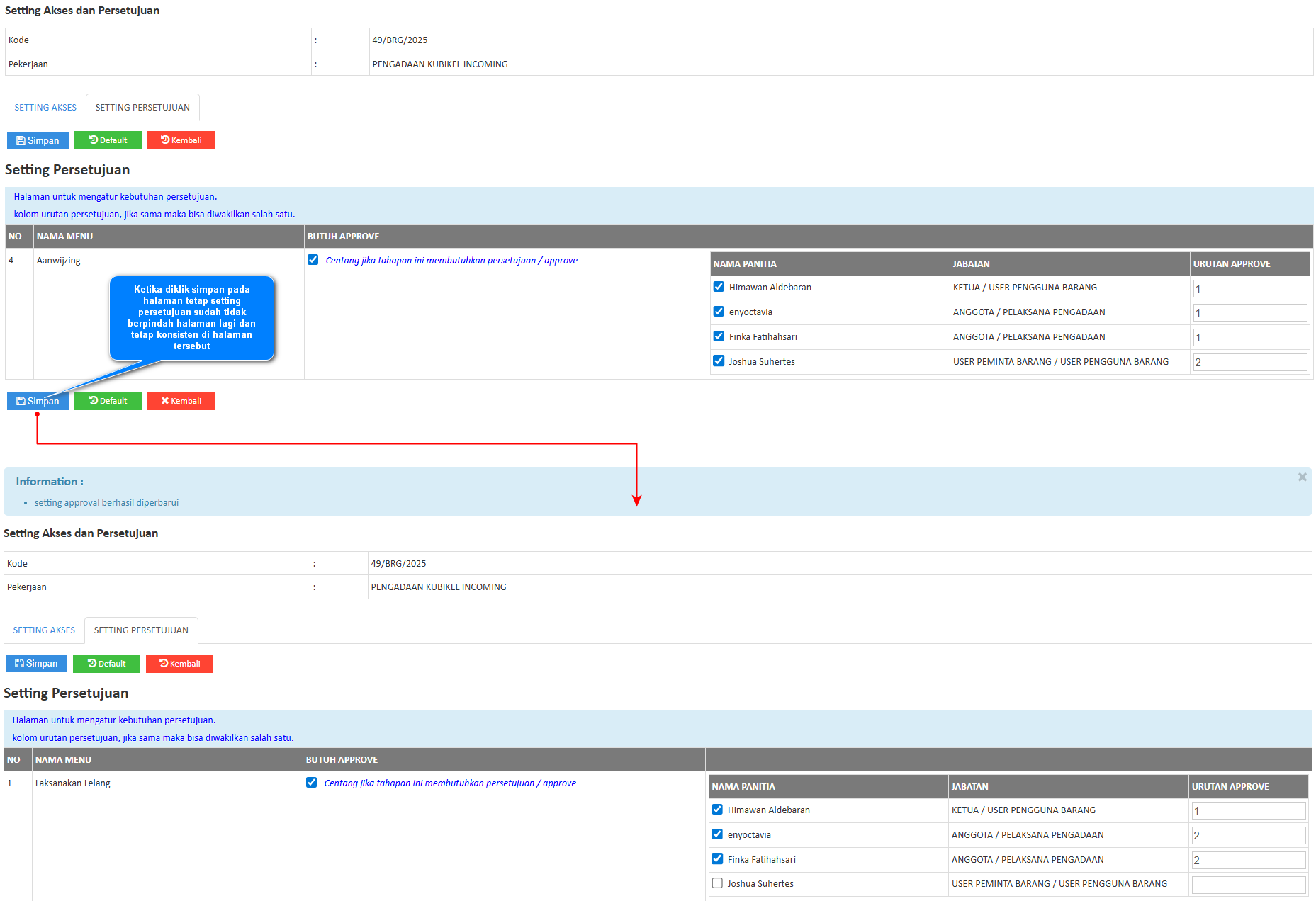Viewport: 1316px width, 901px height.
Task: Click Simpan button directly below Aanwijzing table
Action: [38, 401]
